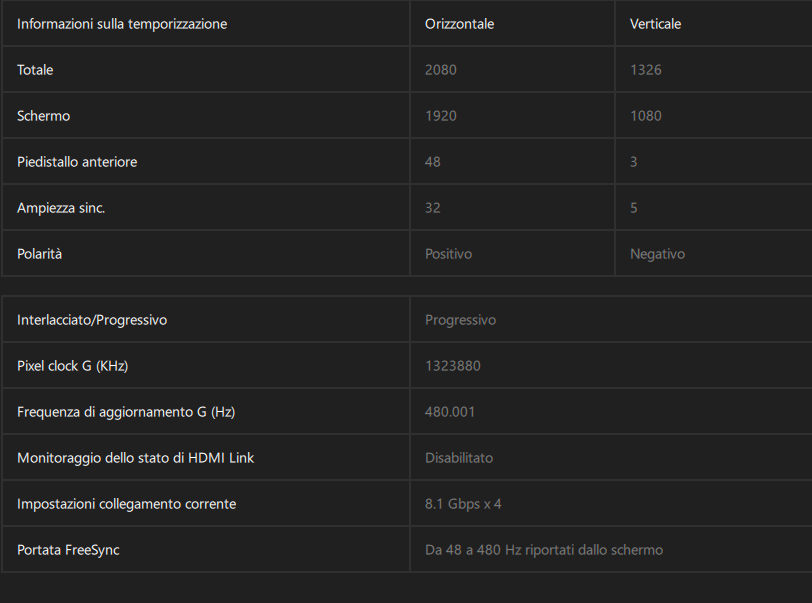Click the Progressivo value
The height and width of the screenshot is (603, 812).
pyautogui.click(x=460, y=320)
